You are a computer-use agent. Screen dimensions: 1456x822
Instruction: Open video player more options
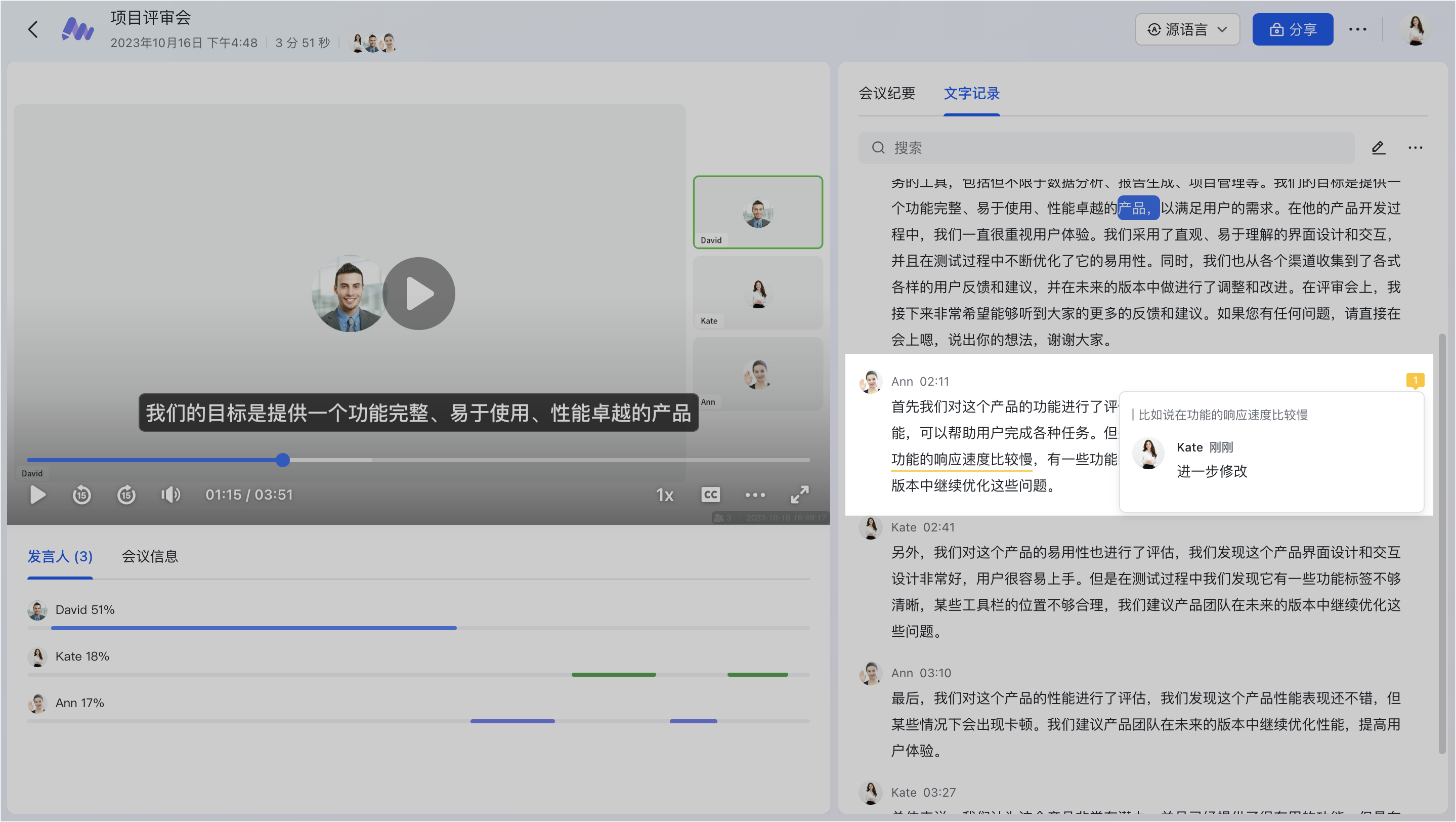(x=755, y=495)
